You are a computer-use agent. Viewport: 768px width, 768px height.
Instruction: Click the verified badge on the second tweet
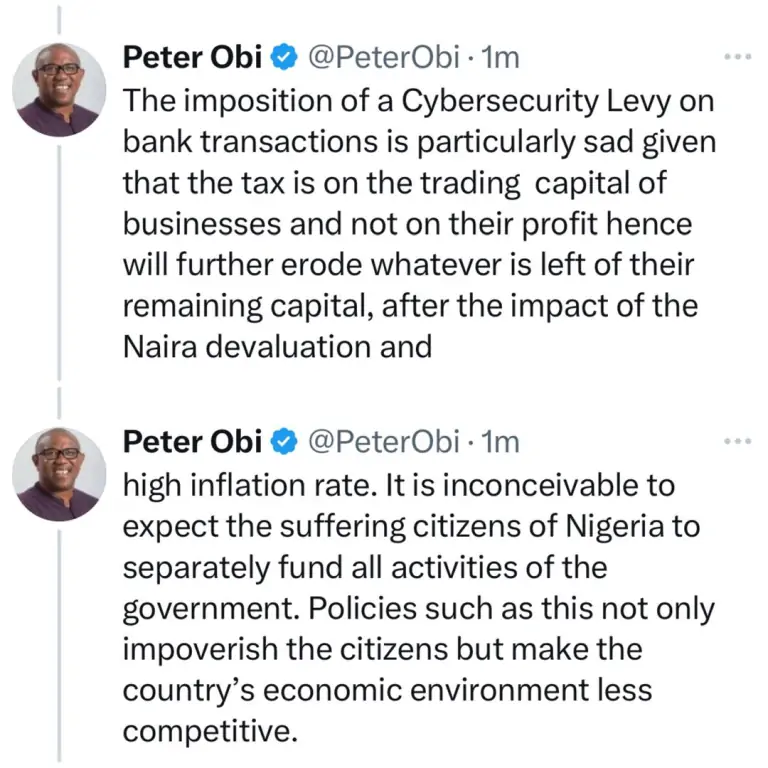click(285, 442)
